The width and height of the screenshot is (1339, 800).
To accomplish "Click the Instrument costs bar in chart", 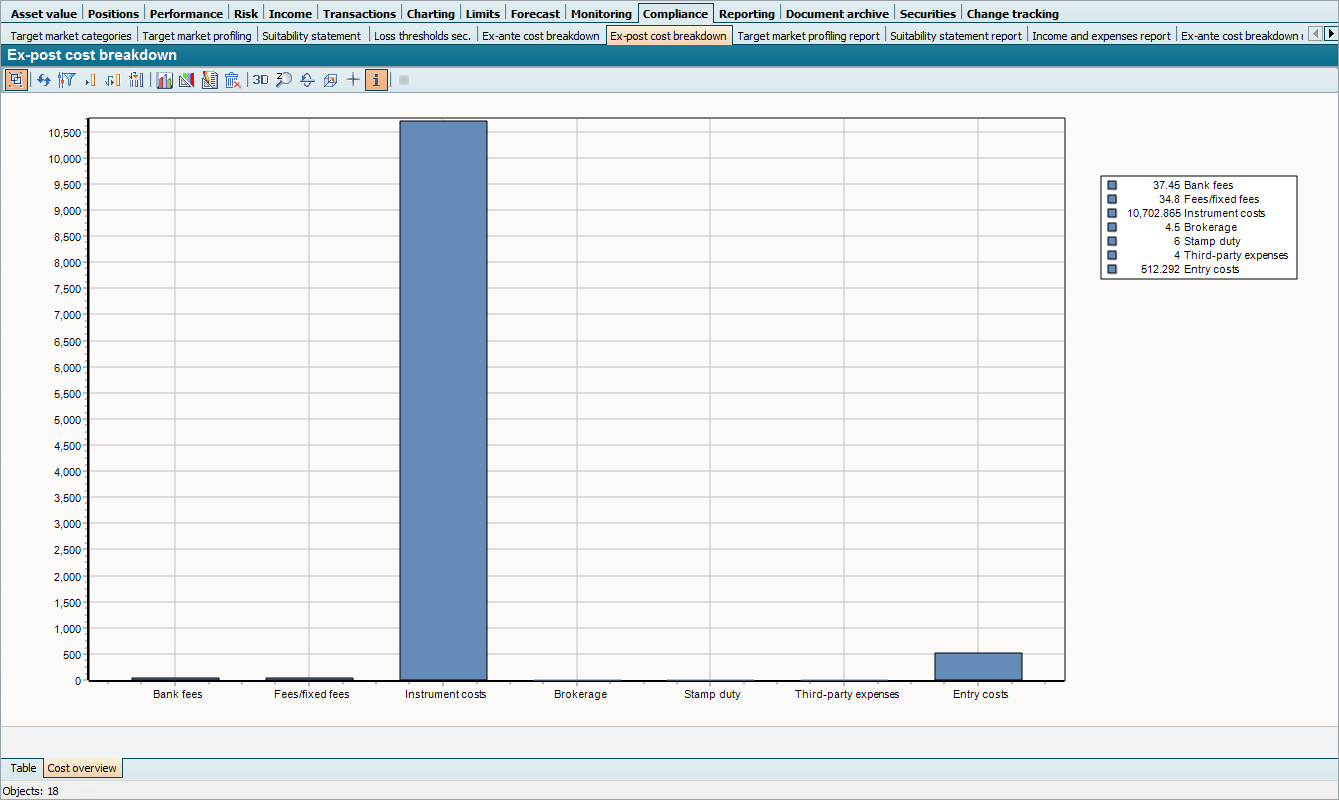I will (443, 400).
